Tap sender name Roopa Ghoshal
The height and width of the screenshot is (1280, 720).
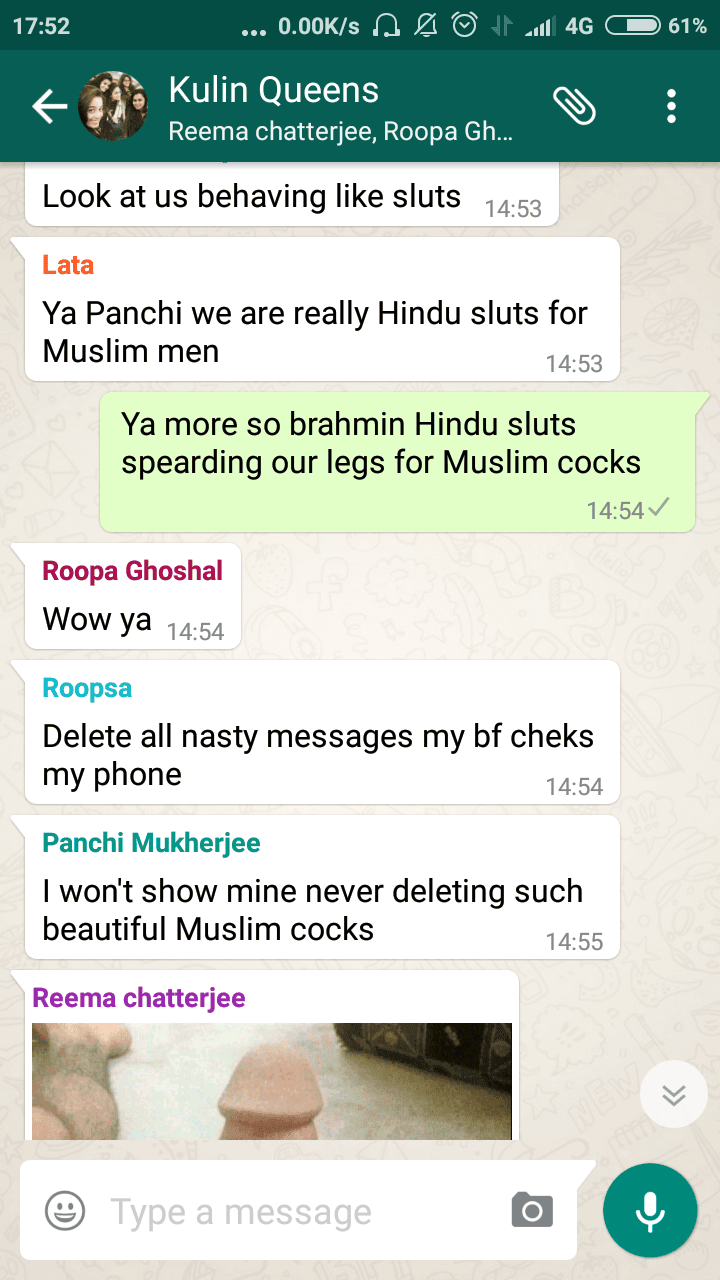133,571
